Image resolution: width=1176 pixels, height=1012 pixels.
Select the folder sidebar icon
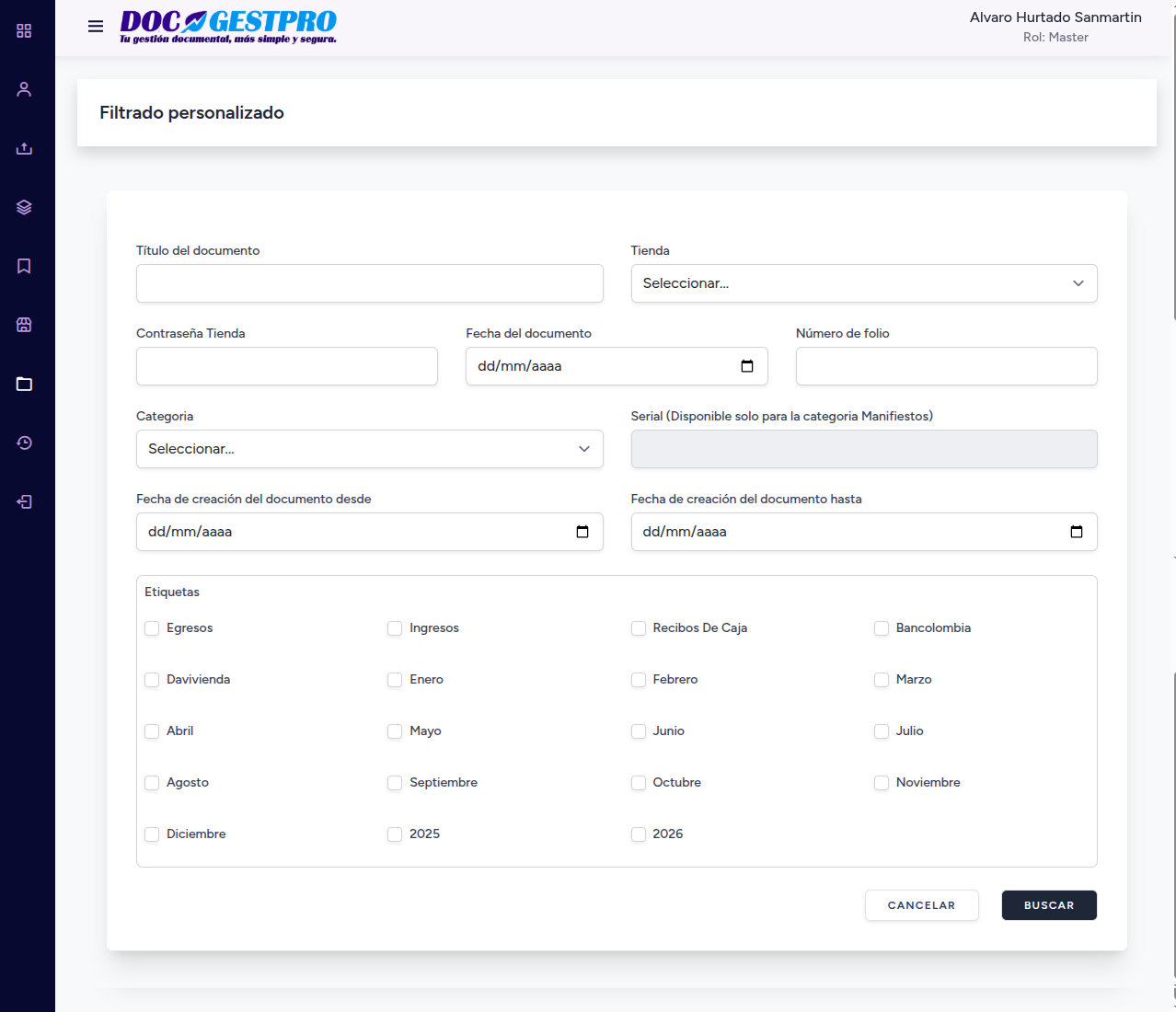coord(24,384)
